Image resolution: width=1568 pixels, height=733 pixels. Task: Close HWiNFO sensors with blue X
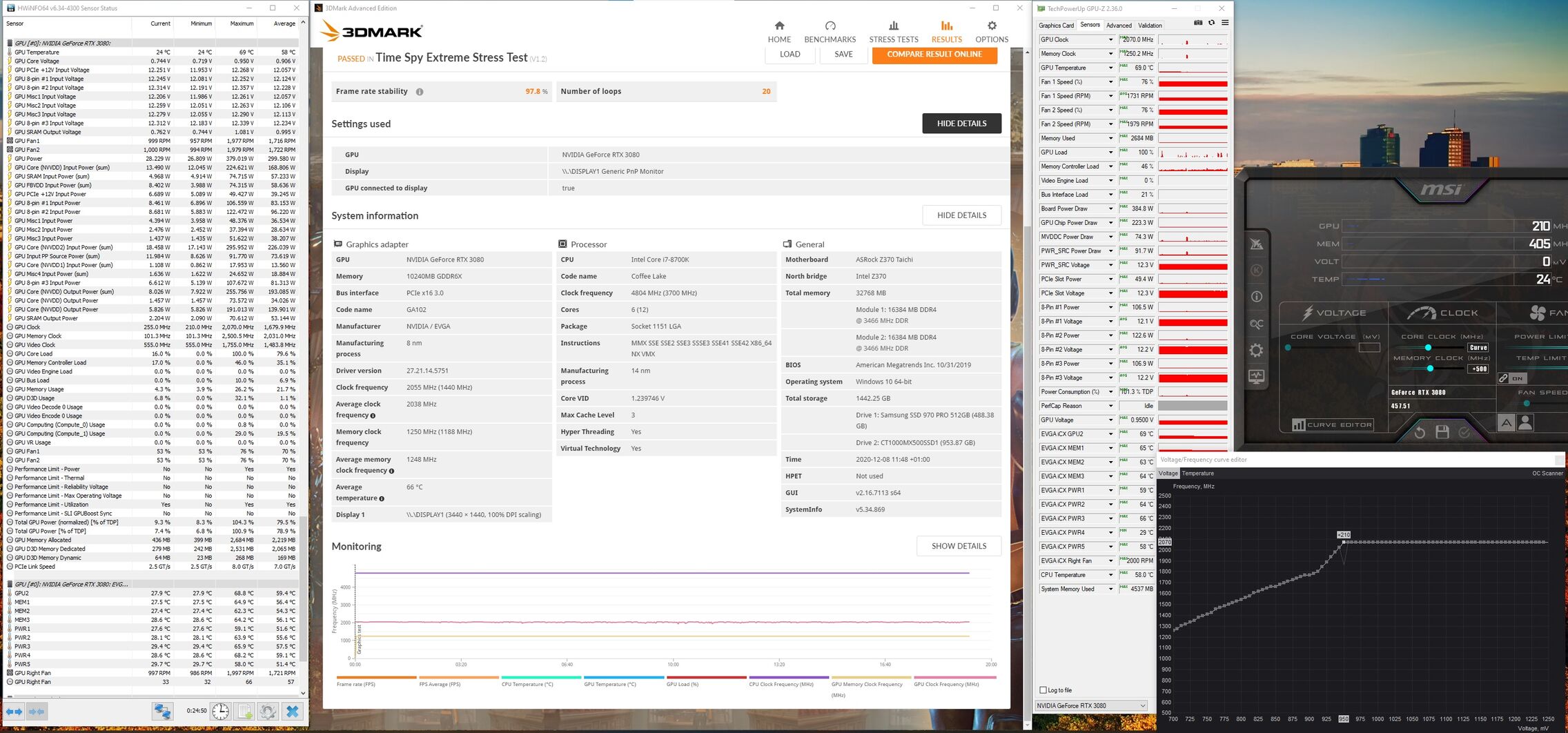click(293, 711)
